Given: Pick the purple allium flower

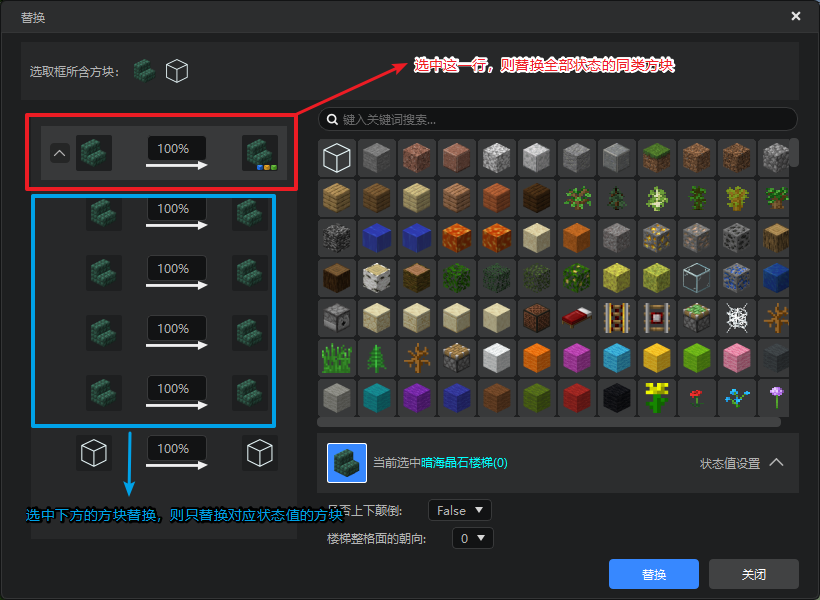Looking at the screenshot, I should click(x=774, y=398).
